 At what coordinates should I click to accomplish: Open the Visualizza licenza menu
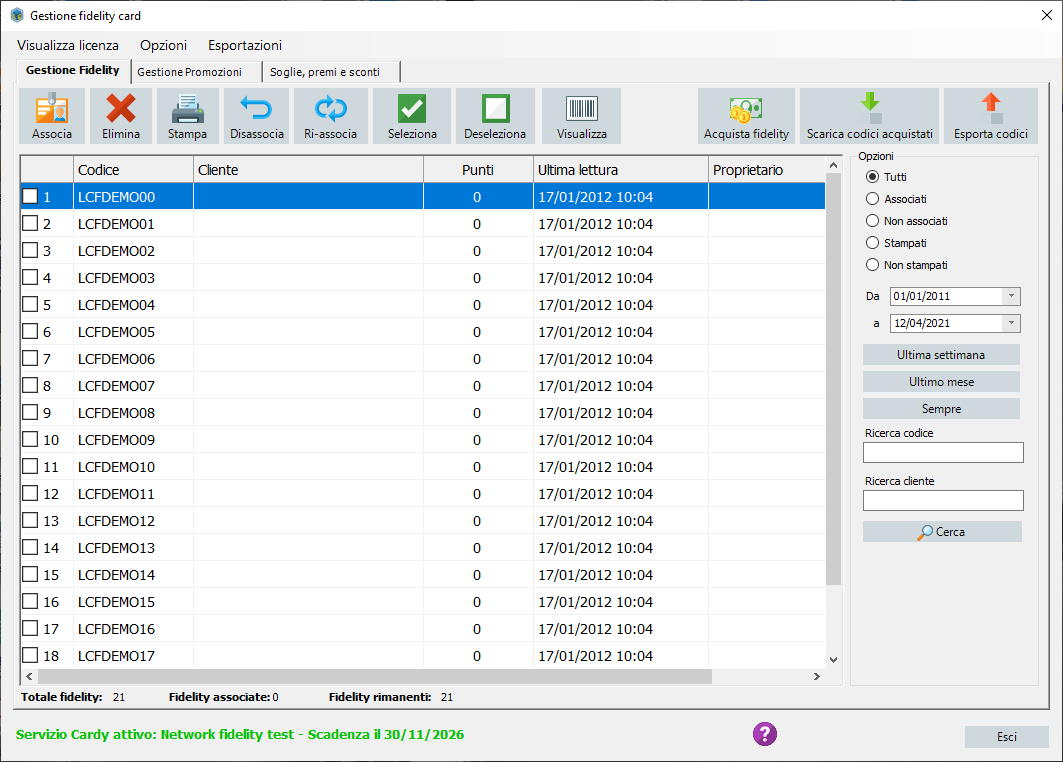68,45
